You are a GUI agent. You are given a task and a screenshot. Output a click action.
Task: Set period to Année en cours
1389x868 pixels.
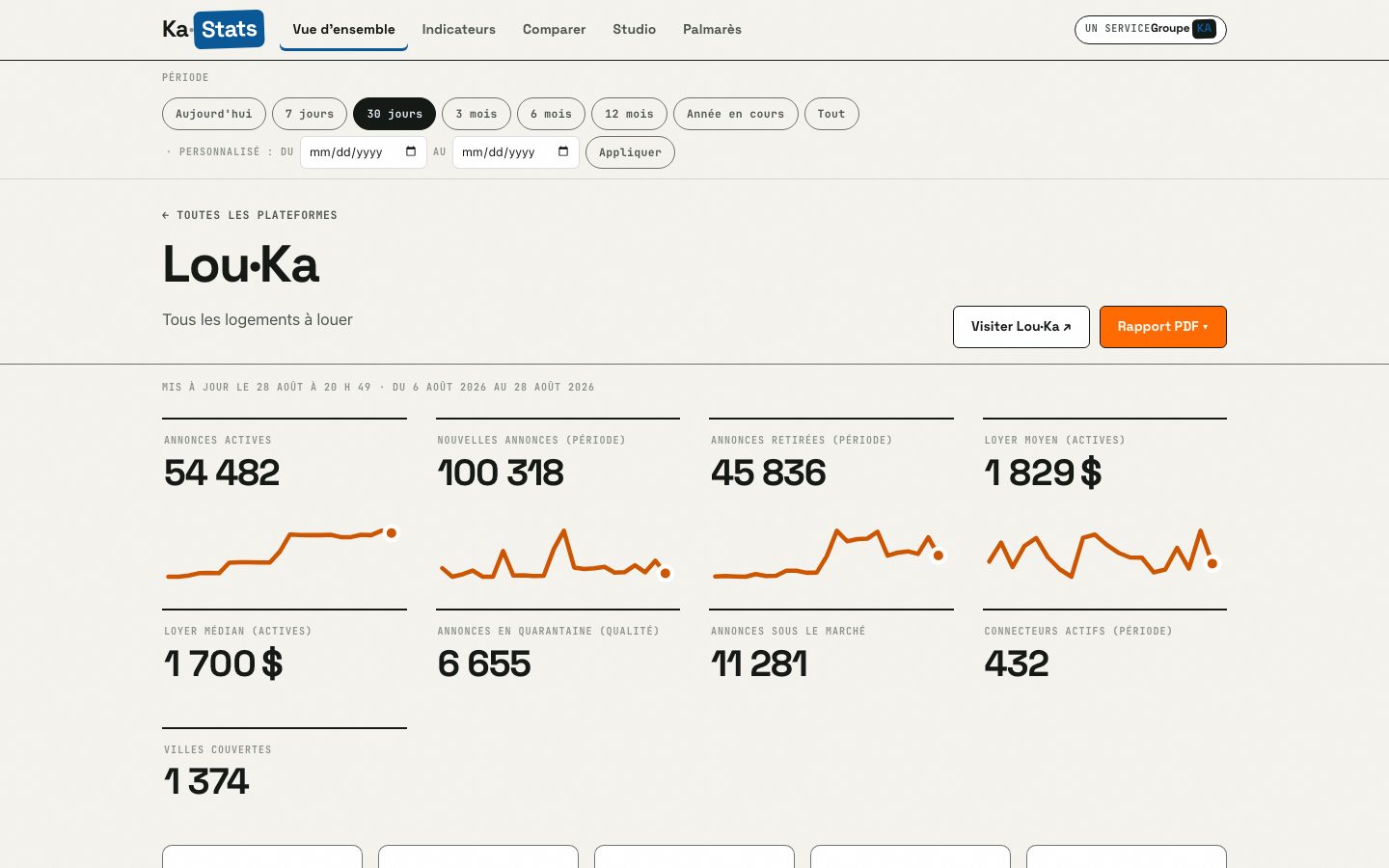pyautogui.click(x=736, y=114)
